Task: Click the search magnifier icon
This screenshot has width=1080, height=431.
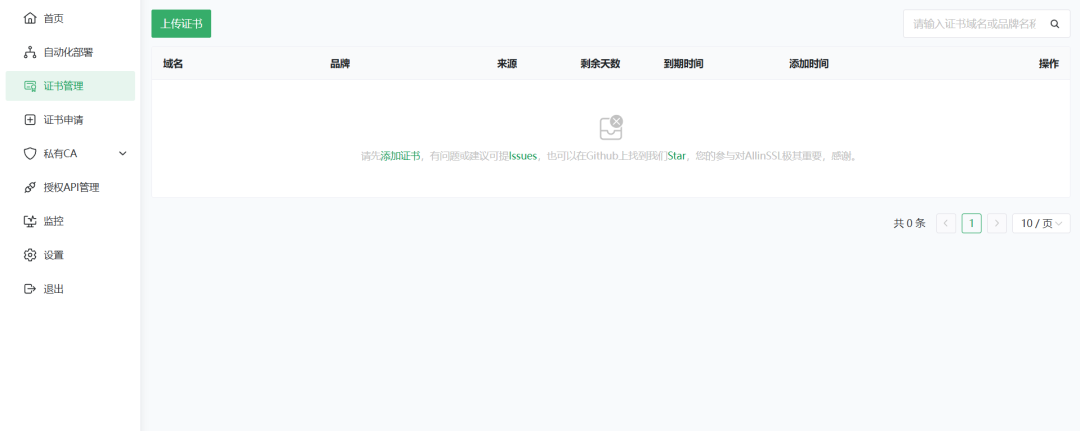Action: click(x=1055, y=24)
